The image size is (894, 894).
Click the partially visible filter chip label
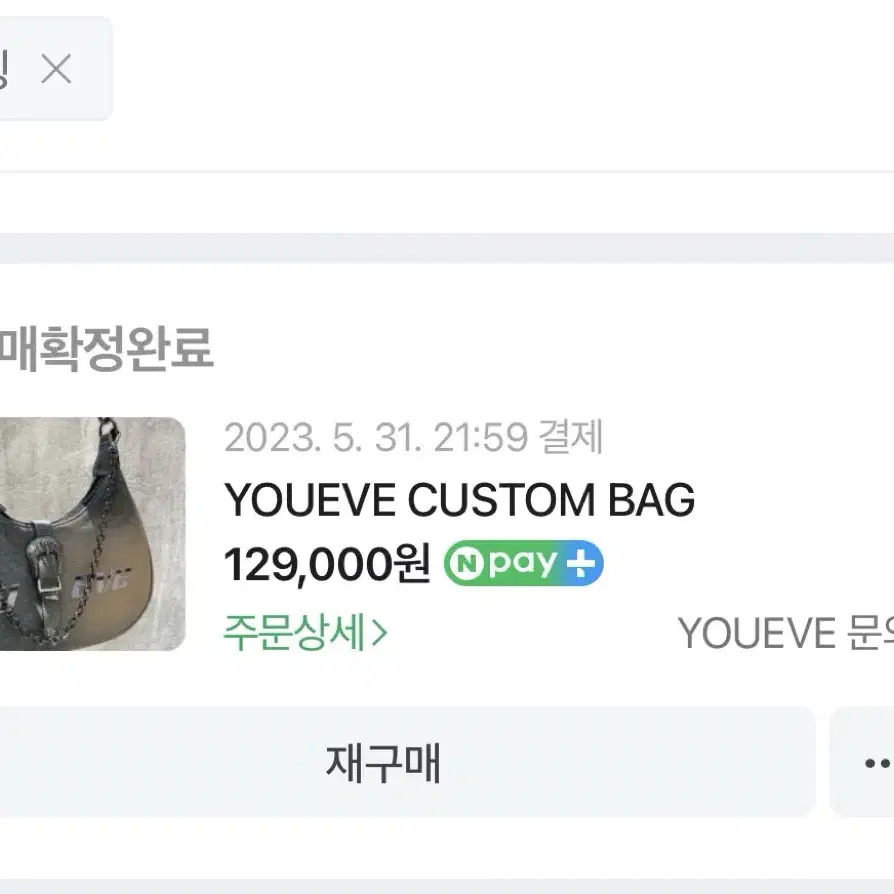(x=3, y=68)
